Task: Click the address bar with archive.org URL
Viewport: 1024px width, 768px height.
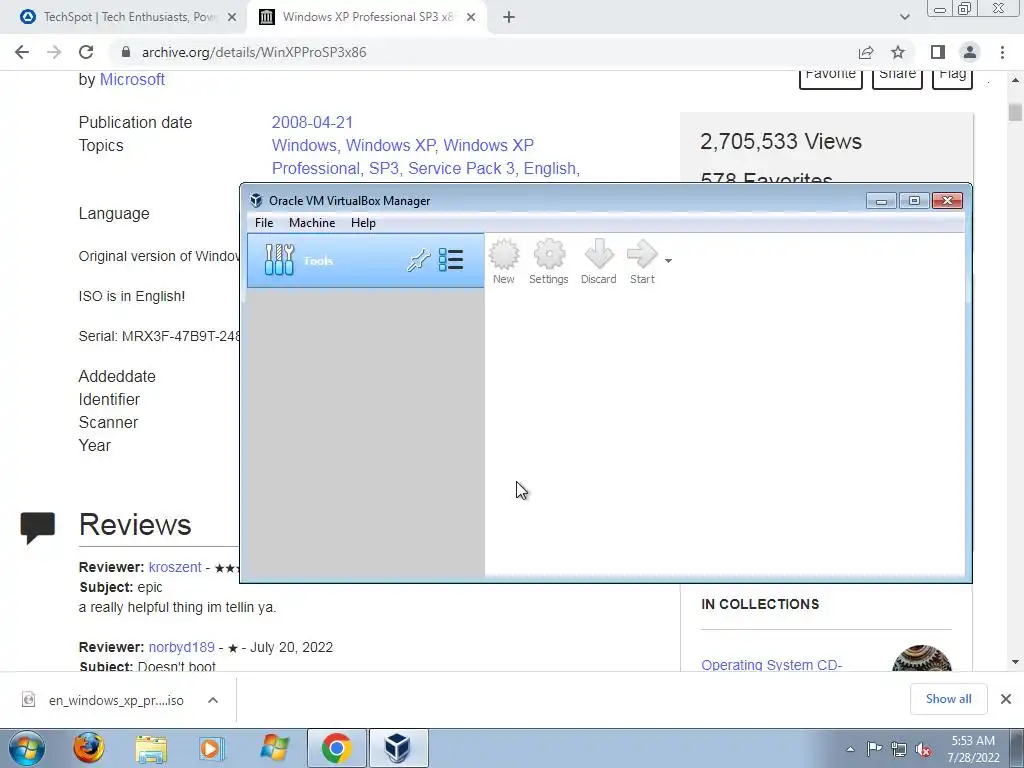Action: tap(483, 52)
